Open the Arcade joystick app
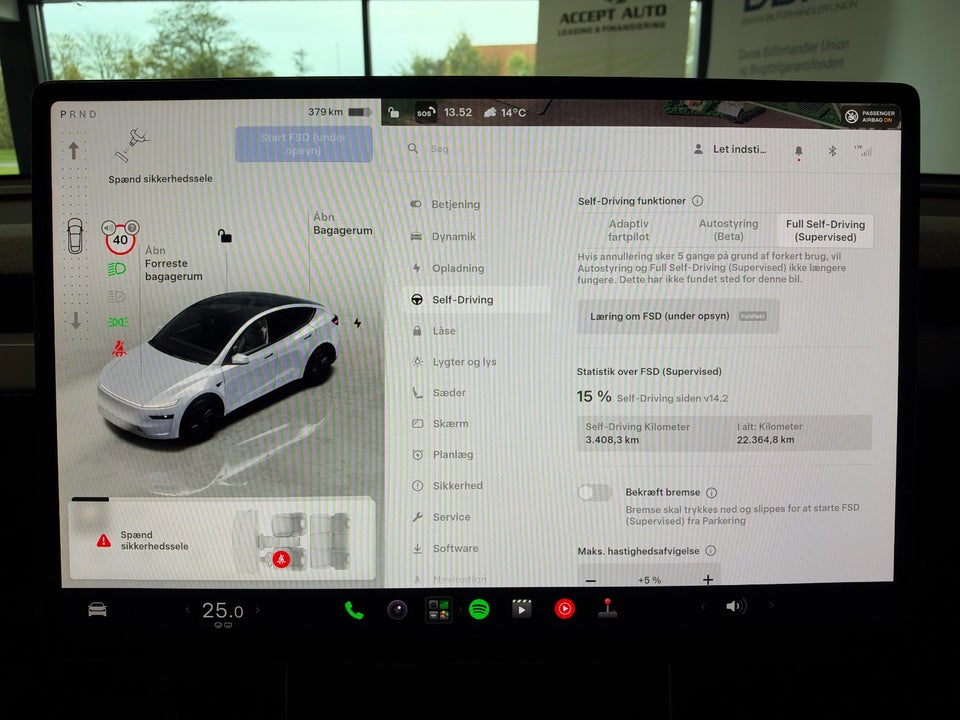The height and width of the screenshot is (720, 960). [607, 609]
